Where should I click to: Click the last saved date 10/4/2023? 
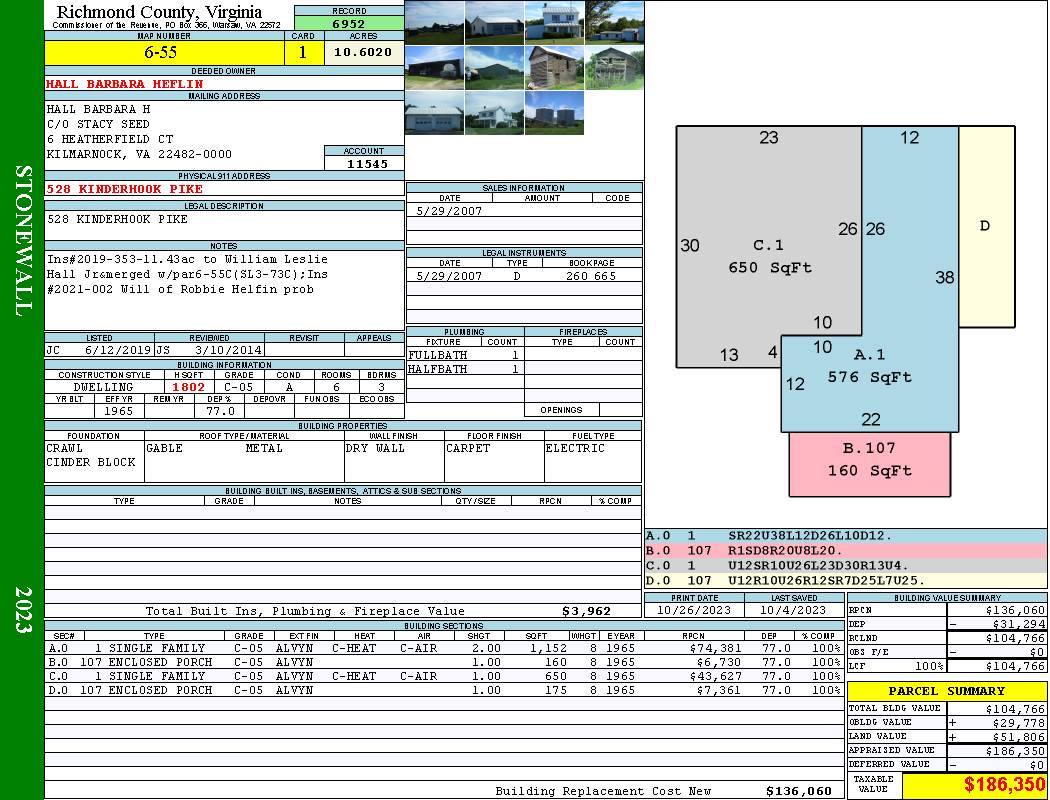pyautogui.click(x=794, y=610)
